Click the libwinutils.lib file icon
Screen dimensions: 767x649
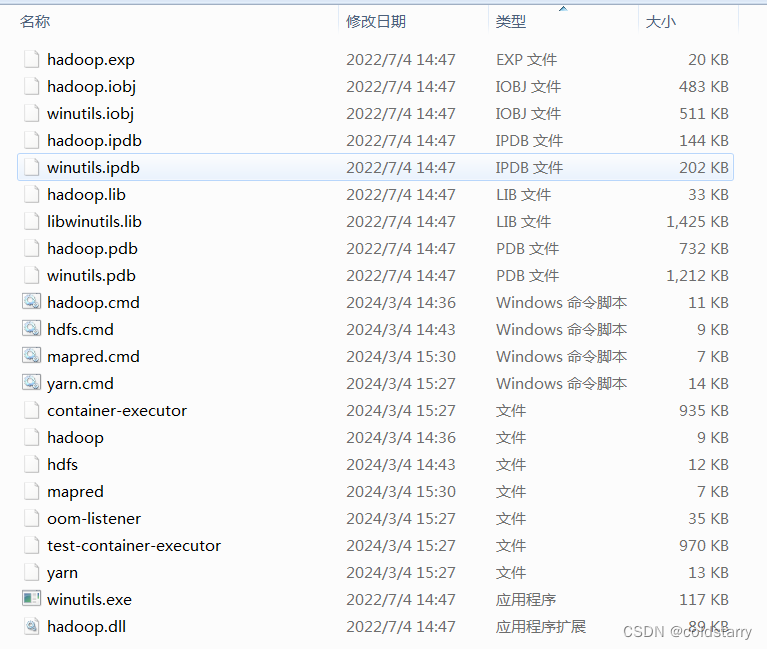click(x=32, y=222)
